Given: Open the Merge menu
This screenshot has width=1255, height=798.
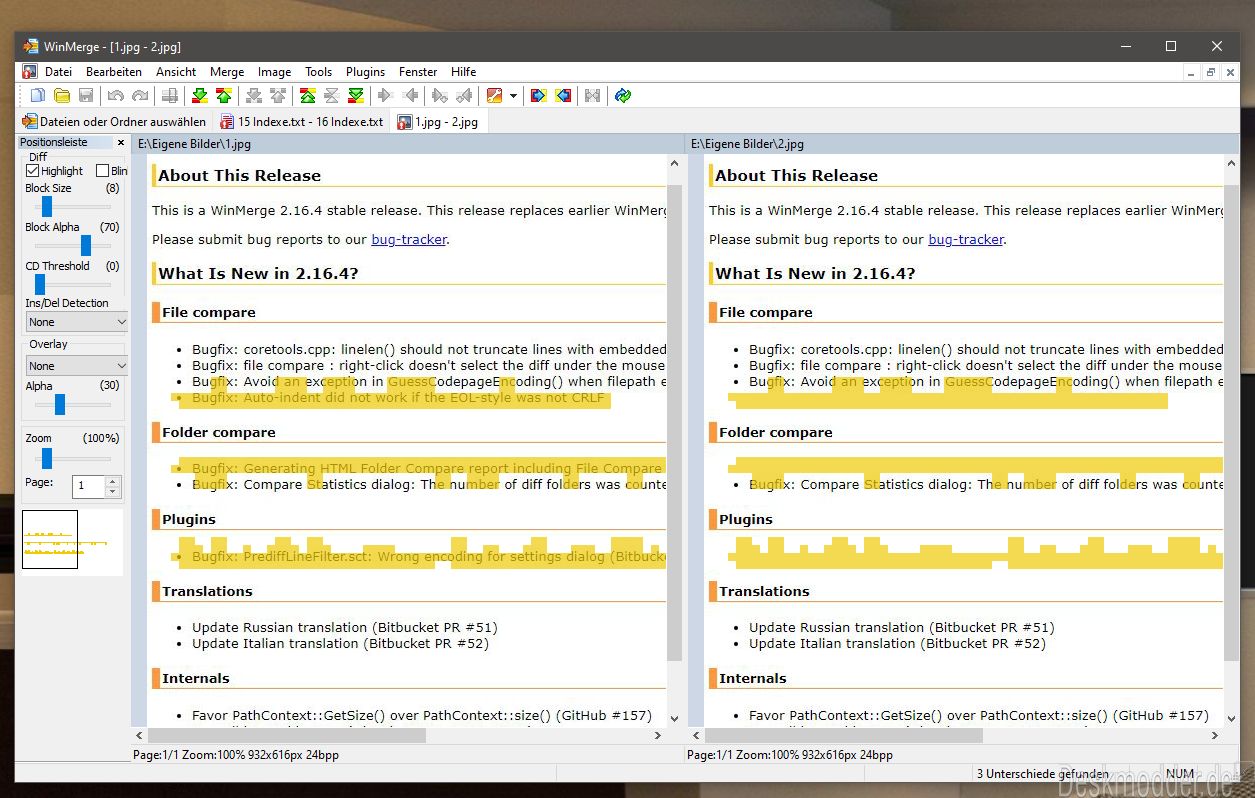Looking at the screenshot, I should click(x=227, y=72).
